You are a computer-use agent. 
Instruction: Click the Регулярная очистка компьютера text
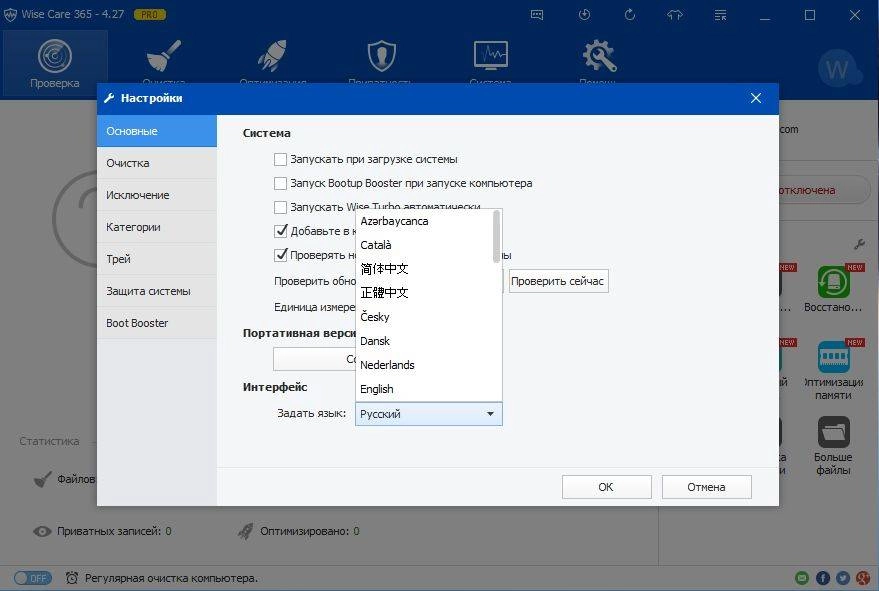172,578
